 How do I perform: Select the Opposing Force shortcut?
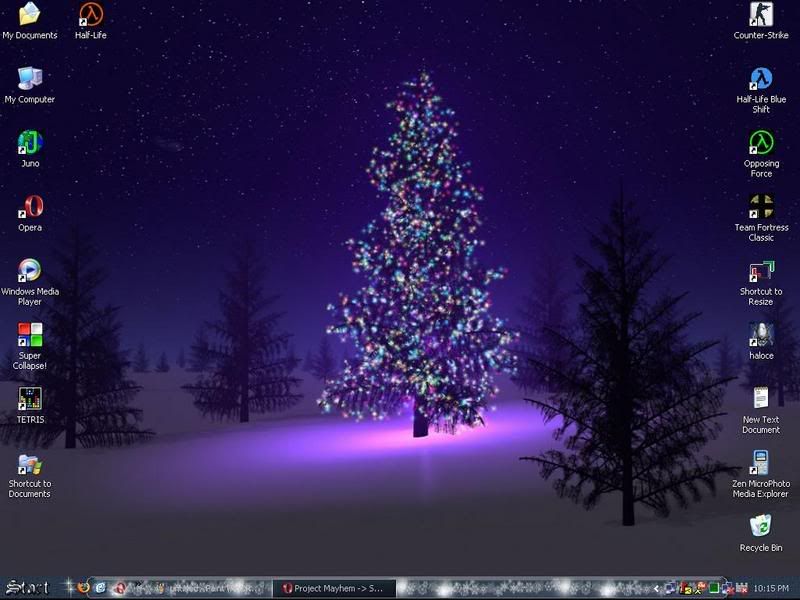tap(761, 143)
